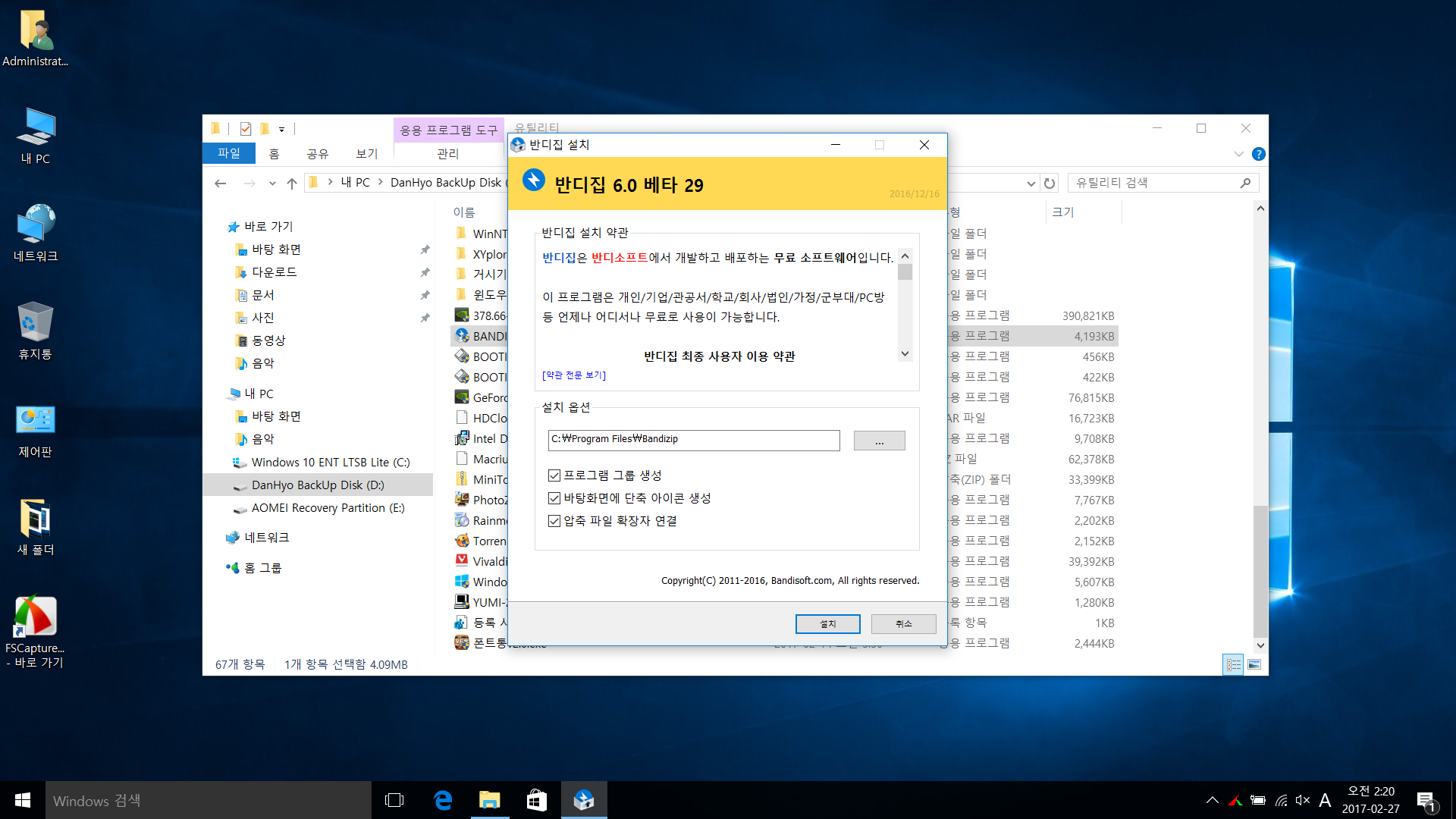Screen dimensions: 1456x819
Task: Open the 관리 ribbon tab
Action: tap(448, 154)
